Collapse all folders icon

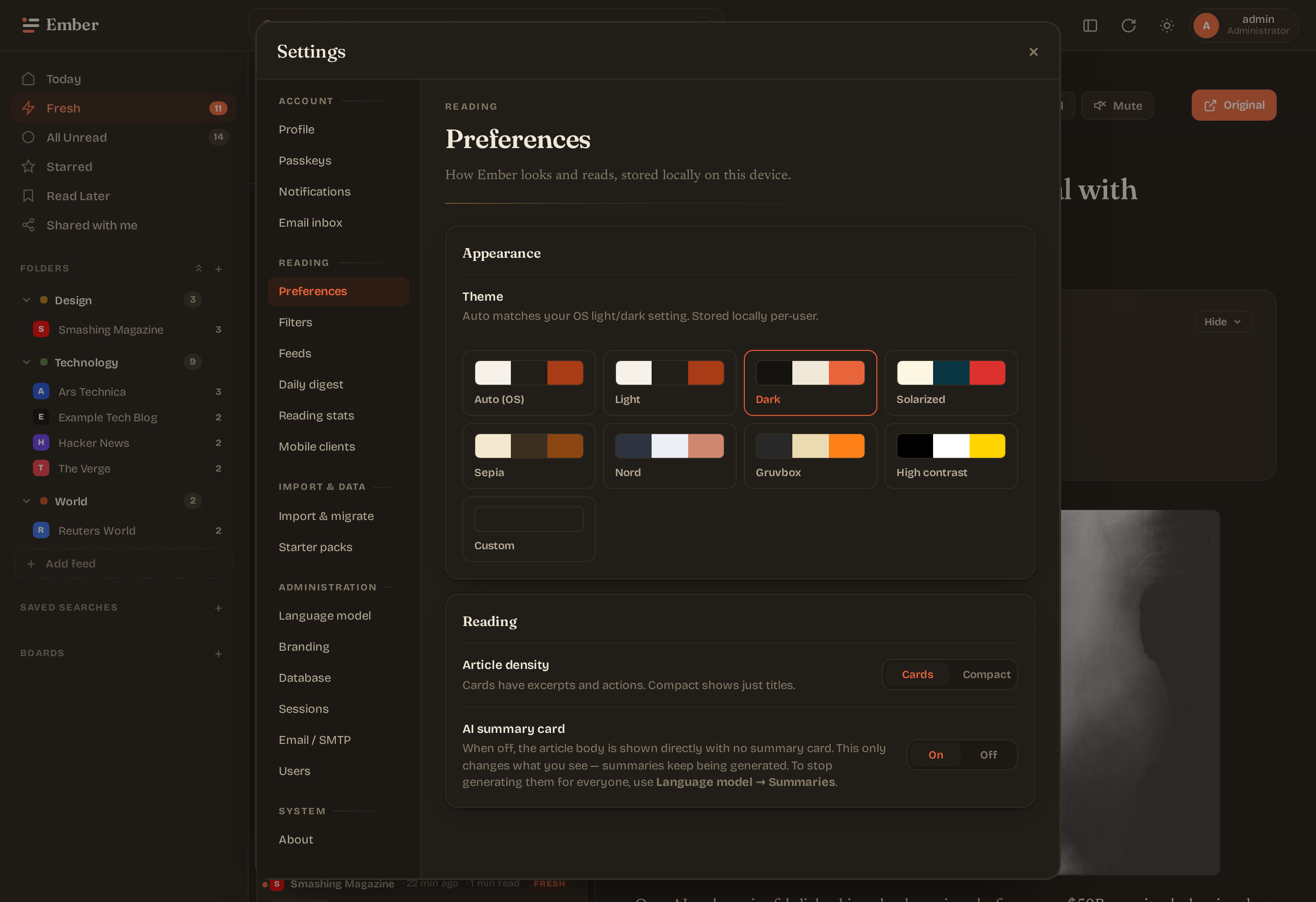pyautogui.click(x=199, y=268)
